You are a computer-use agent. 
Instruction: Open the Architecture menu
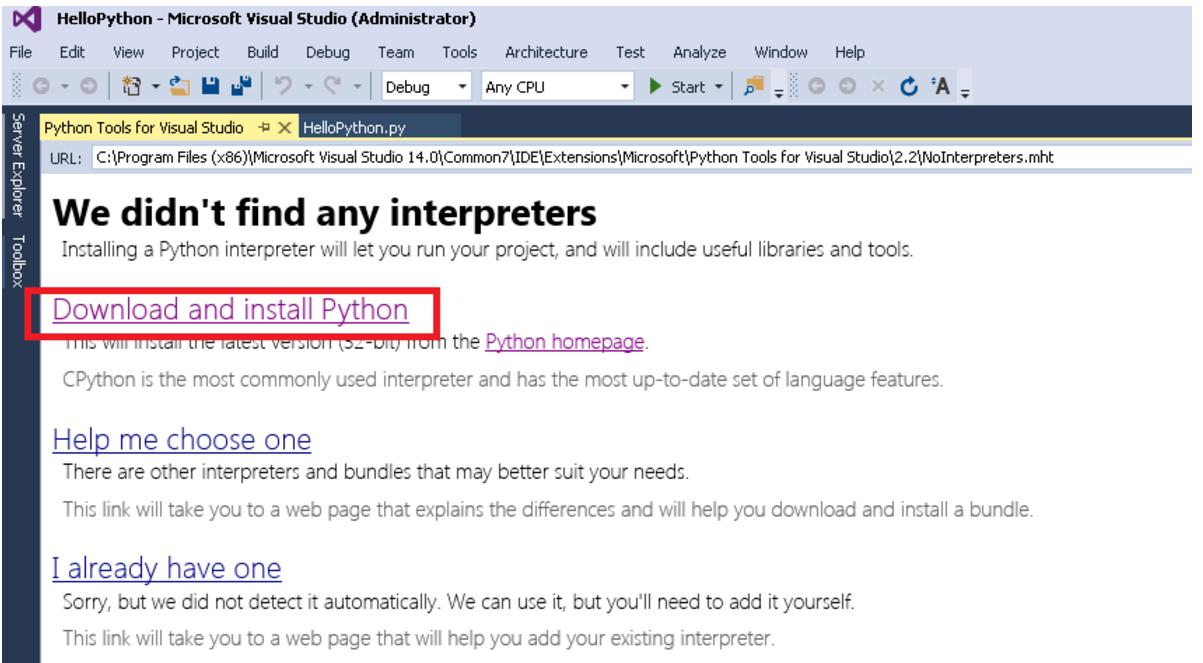point(546,53)
